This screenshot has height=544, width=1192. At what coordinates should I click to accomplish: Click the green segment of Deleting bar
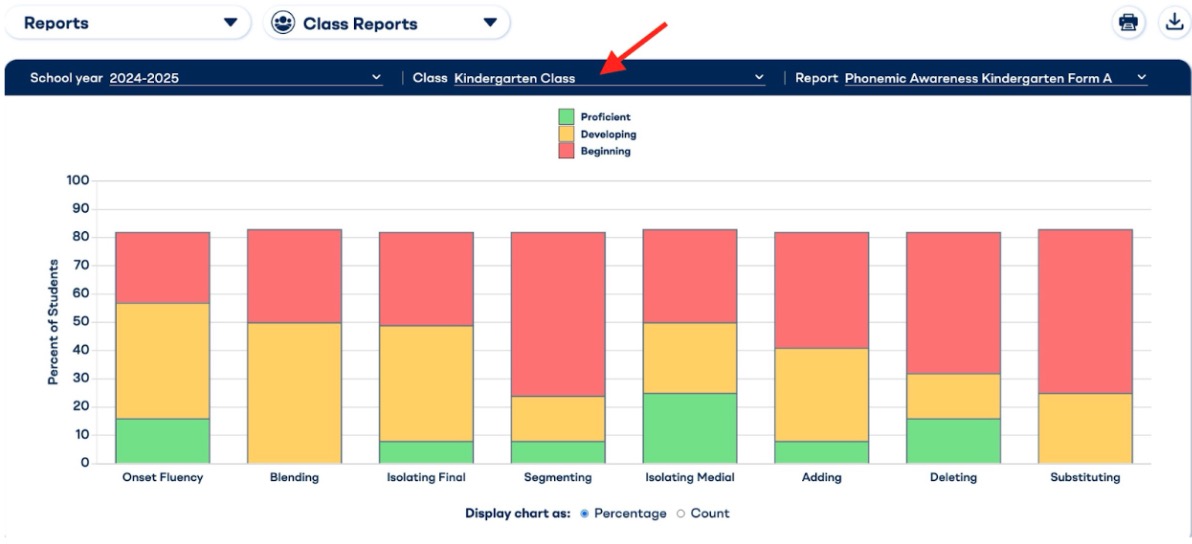[953, 441]
